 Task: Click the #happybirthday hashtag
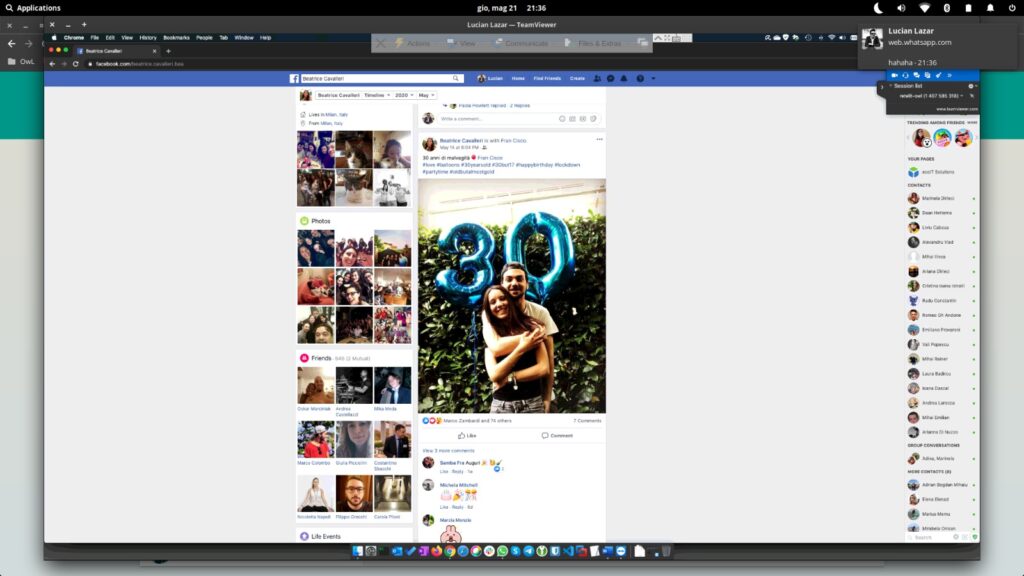(x=534, y=165)
